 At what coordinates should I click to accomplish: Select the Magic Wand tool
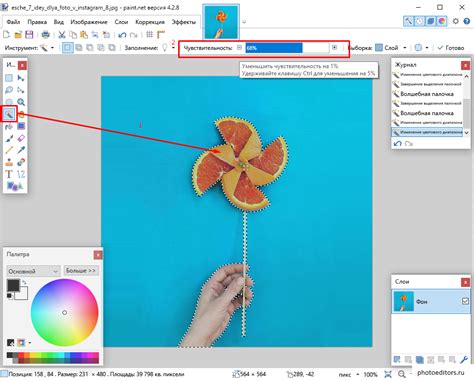click(9, 114)
